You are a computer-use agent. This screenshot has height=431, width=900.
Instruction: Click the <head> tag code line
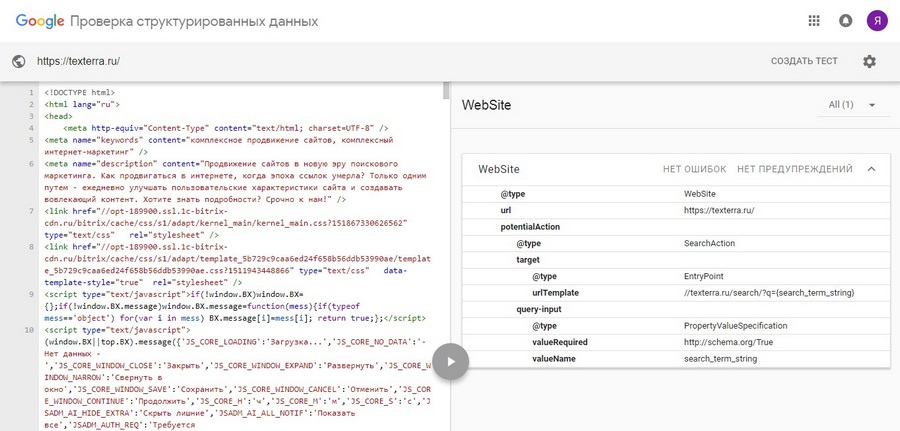click(58, 117)
